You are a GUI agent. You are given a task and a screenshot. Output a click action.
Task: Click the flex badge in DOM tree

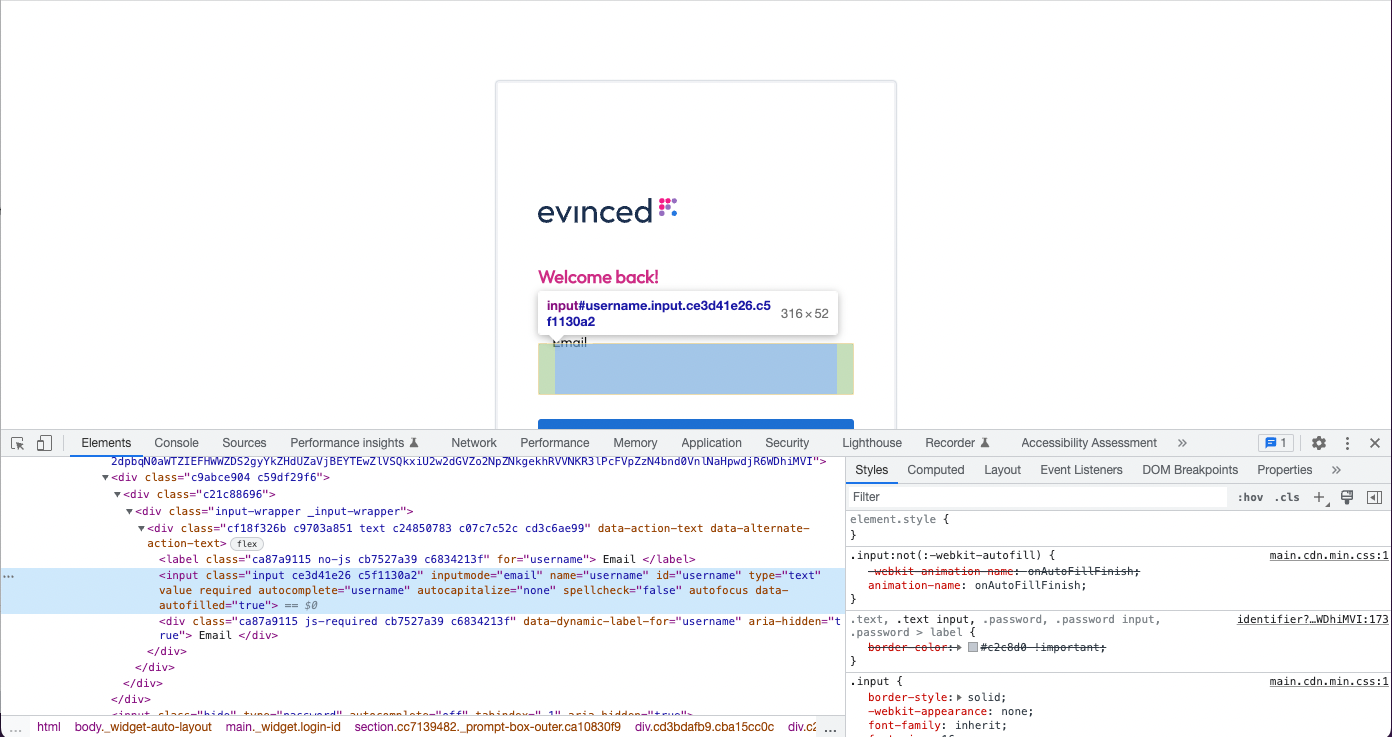click(247, 544)
